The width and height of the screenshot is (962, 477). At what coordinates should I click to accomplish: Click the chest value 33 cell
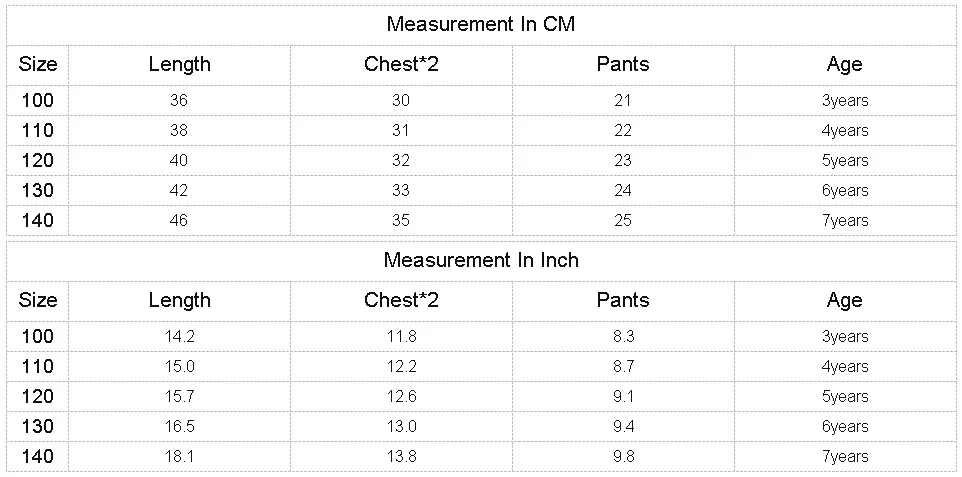(x=401, y=190)
